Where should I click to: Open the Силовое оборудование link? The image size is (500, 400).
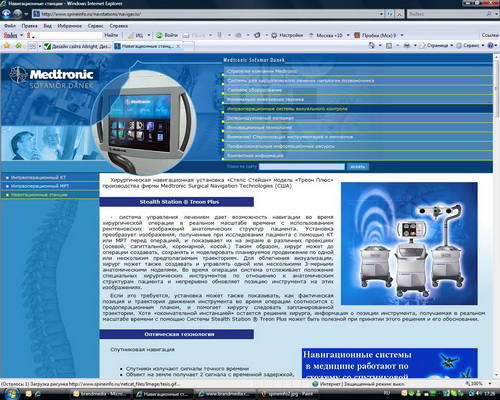254,90
